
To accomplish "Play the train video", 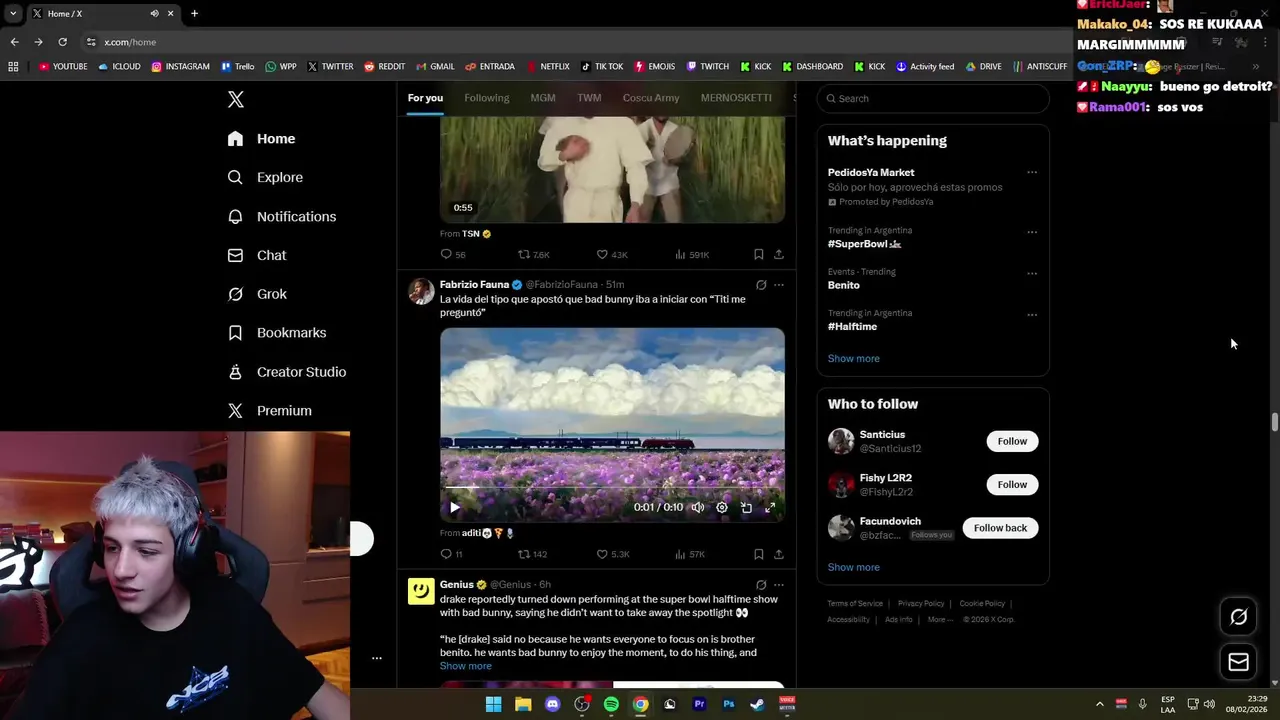I will 454,507.
